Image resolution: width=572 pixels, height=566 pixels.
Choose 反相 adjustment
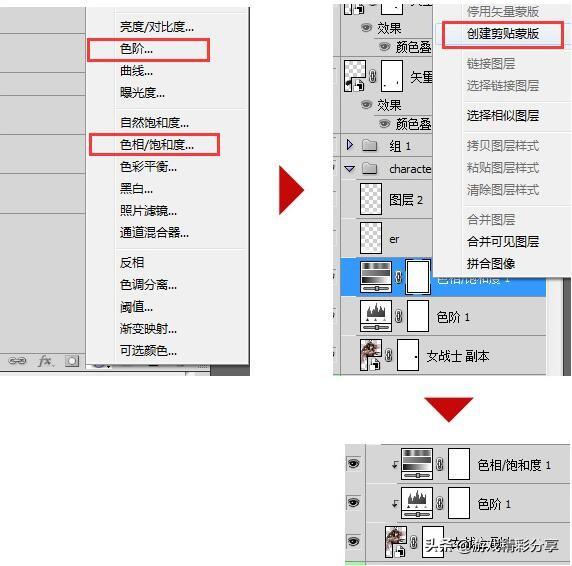pos(132,263)
